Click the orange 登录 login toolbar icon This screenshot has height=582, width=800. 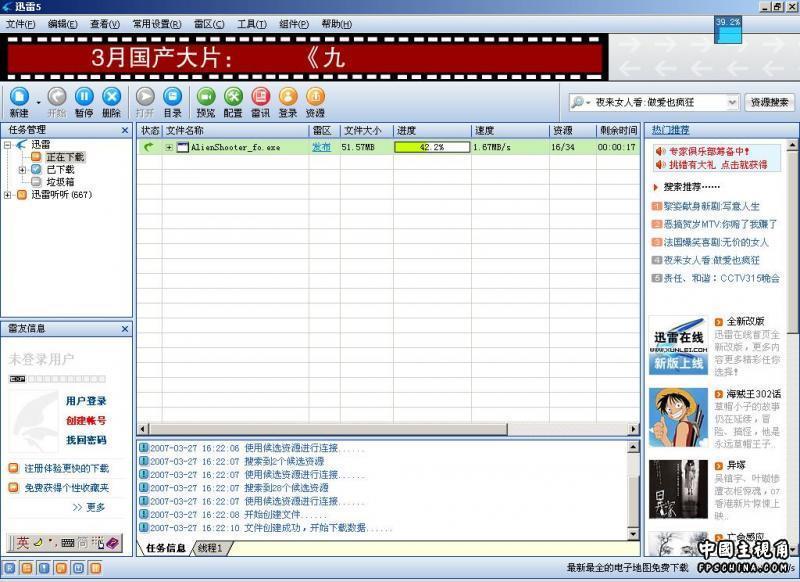pos(288,96)
